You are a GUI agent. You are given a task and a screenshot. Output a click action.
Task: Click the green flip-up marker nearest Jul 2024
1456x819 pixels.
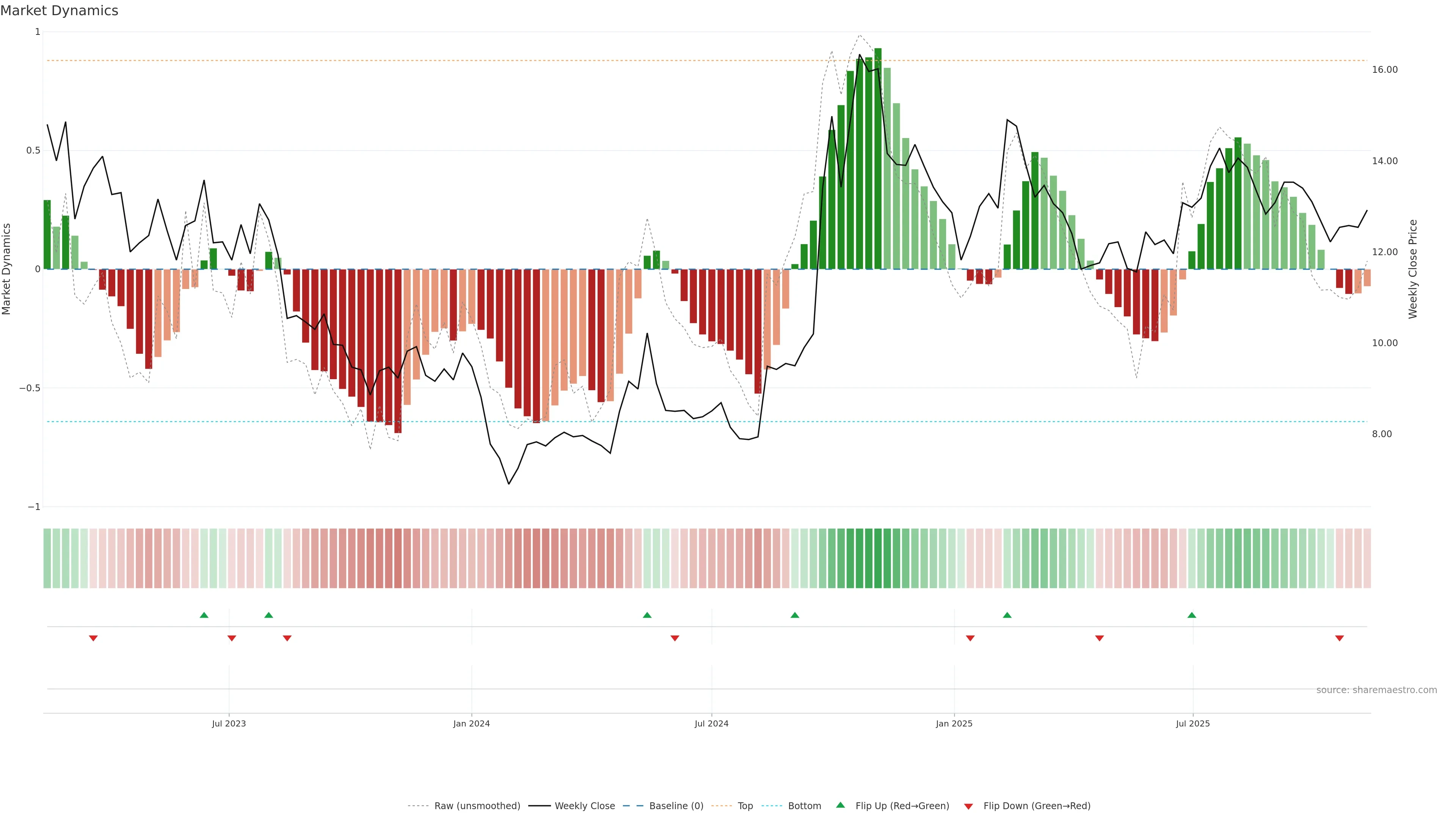[x=647, y=615]
